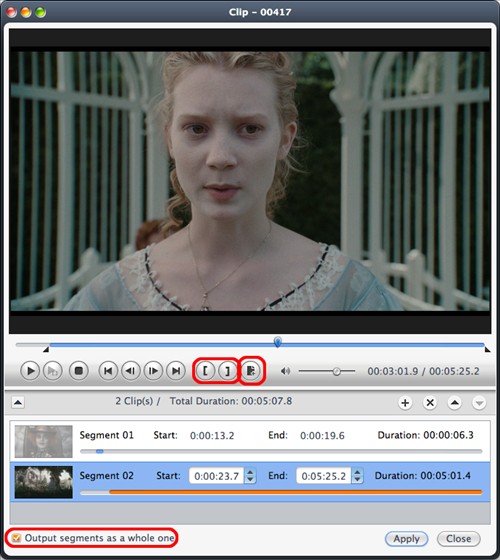This screenshot has width=500, height=560.
Task: Click the Total Duration 00:05:07.8 text
Action: [x=231, y=401]
